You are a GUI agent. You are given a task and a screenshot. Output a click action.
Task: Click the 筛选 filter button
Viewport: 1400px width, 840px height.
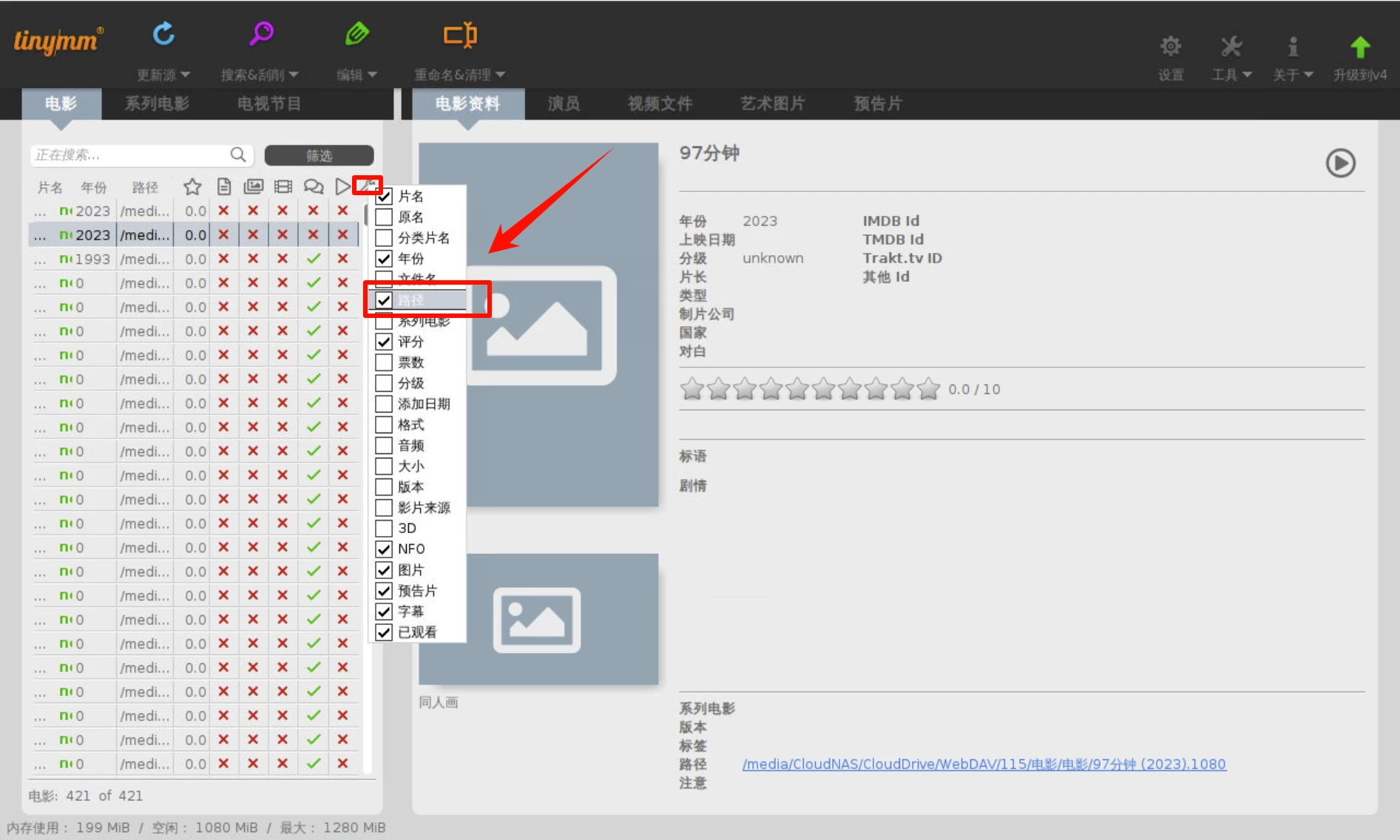tap(319, 155)
